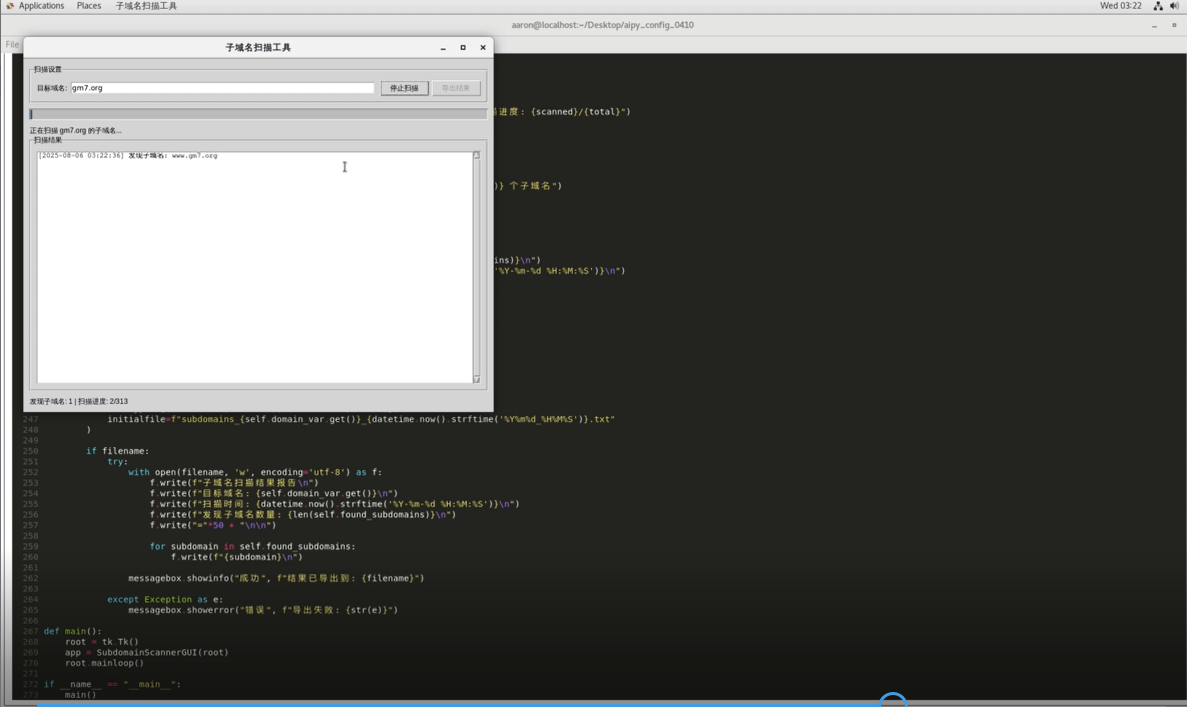Image resolution: width=1187 pixels, height=707 pixels.
Task: Click the status text 正在扫描 gm7.org 的子域名...
Action: [75, 131]
